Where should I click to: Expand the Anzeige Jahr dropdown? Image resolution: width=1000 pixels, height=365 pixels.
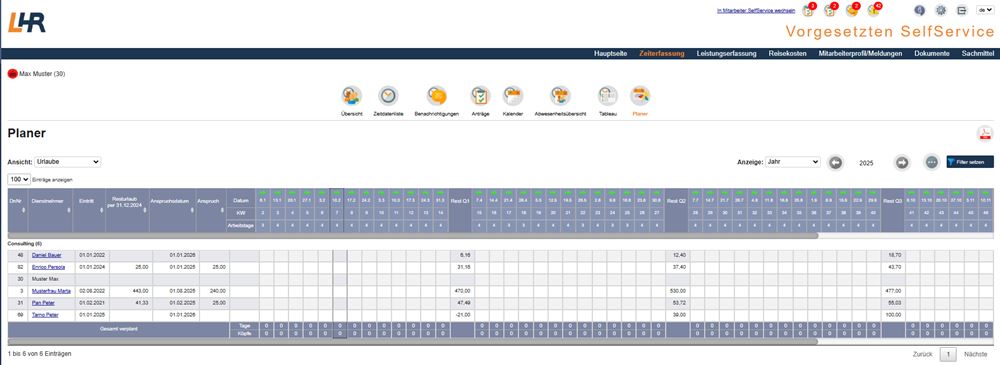[x=793, y=162]
